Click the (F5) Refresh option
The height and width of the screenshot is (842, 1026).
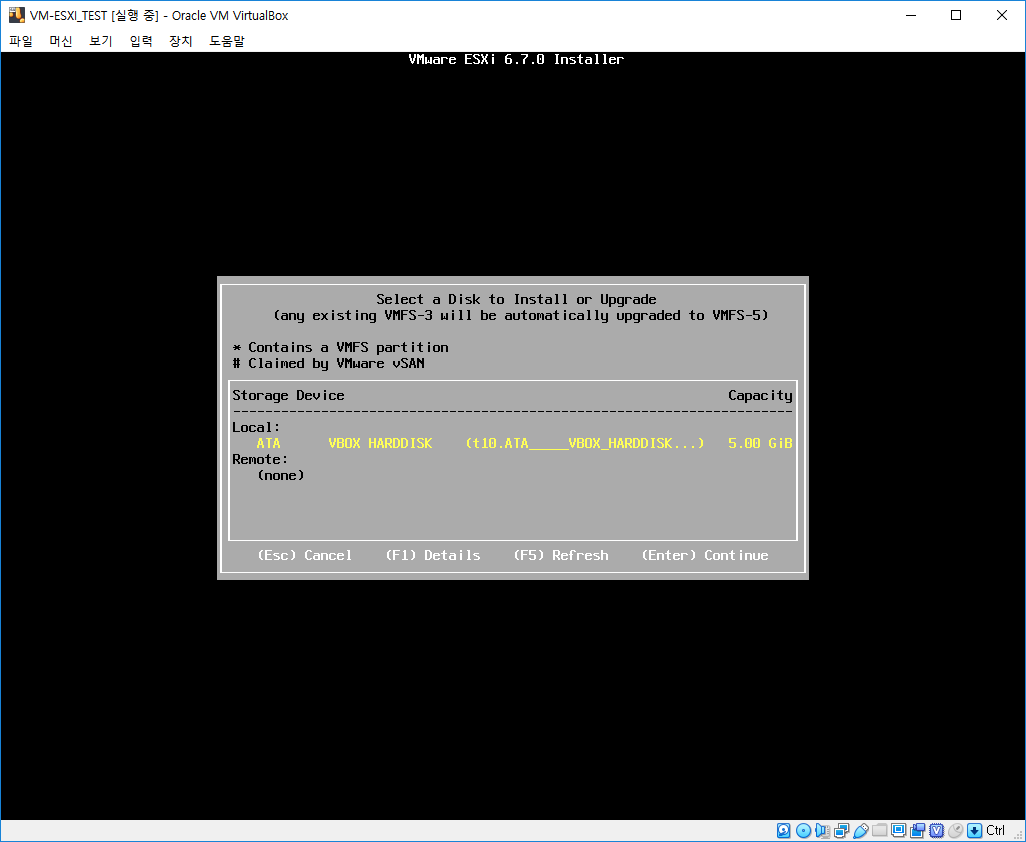click(561, 555)
